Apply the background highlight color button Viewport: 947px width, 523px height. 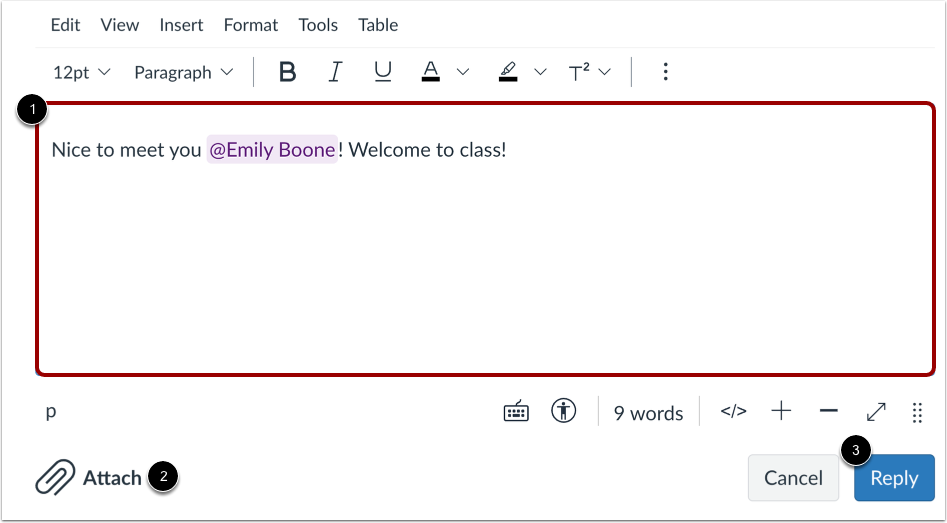pos(509,72)
